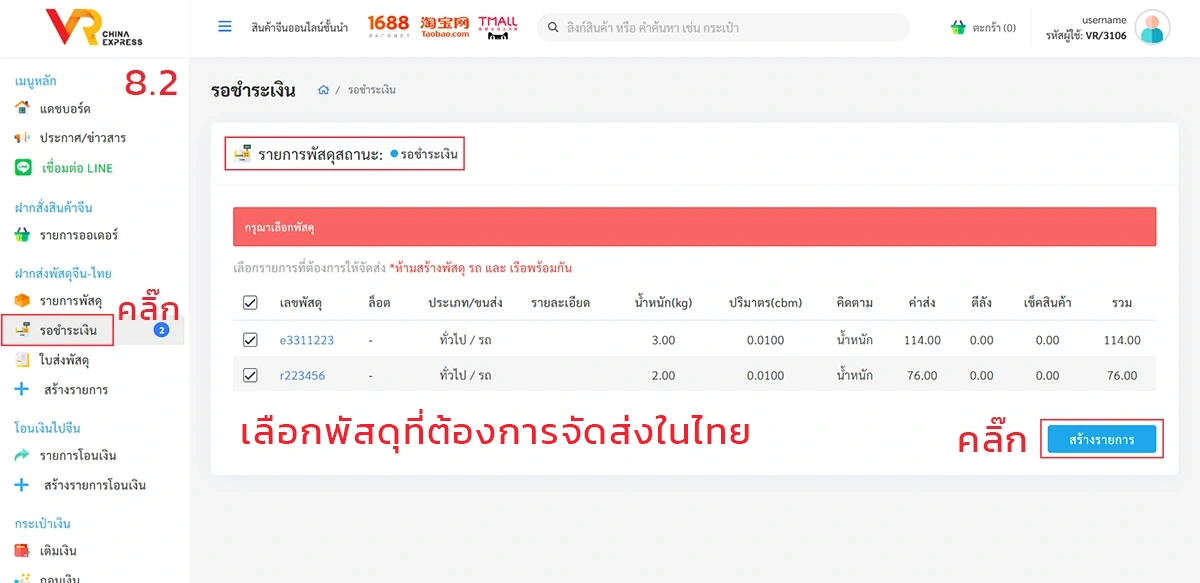Click the 1688 marketplace logo
The image size is (1200, 583).
(x=389, y=27)
